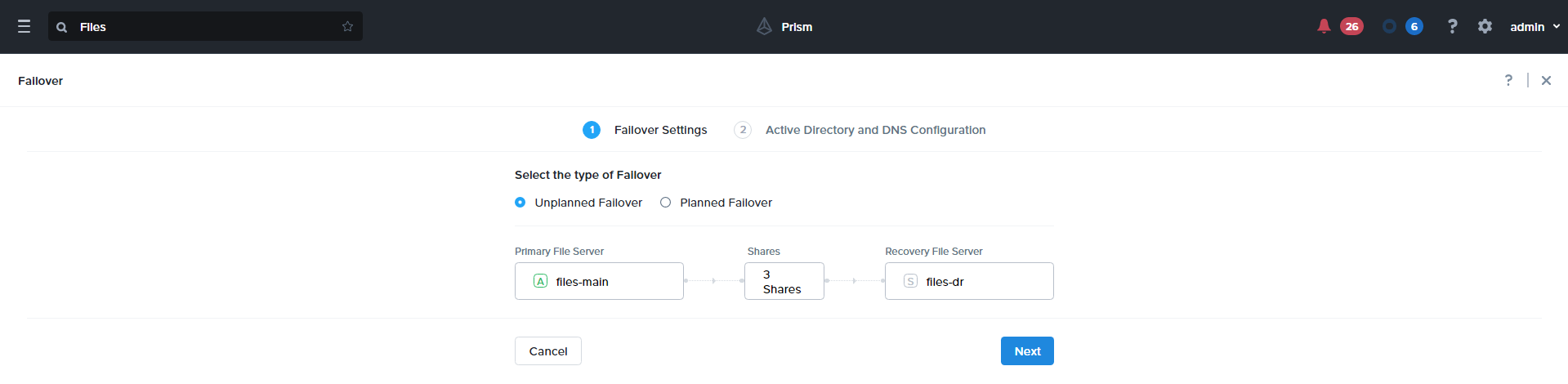Select Unplanned Failover radio button
1568x384 pixels.
(520, 203)
